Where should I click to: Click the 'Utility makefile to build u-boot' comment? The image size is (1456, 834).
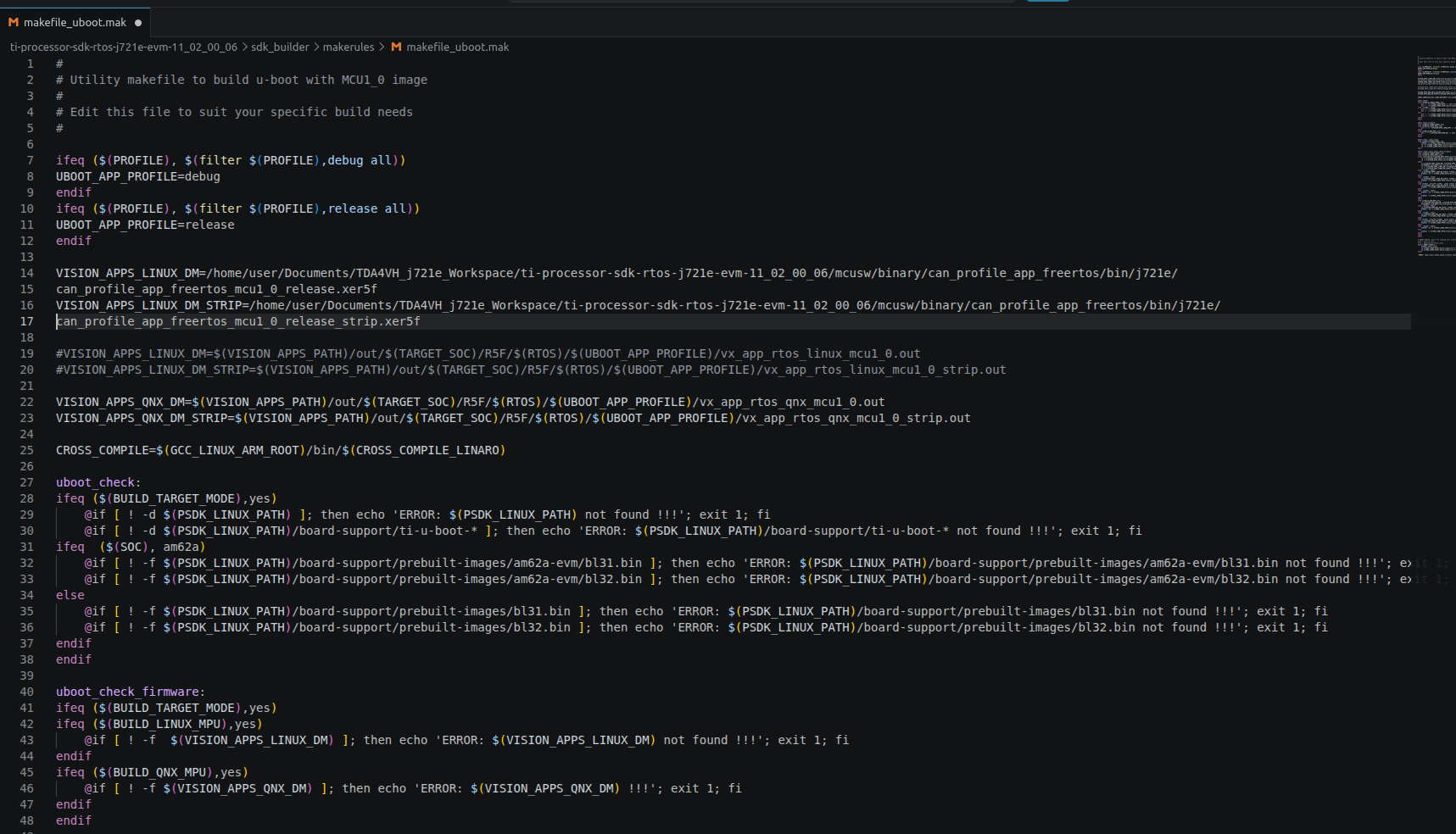(242, 81)
